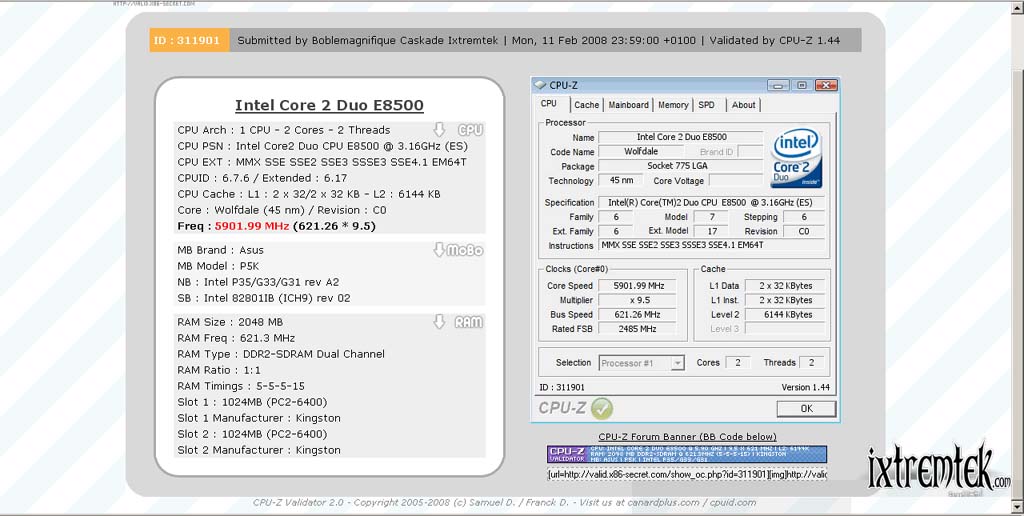This screenshot has width=1024, height=516.
Task: Close the CPU-Z window
Action: 826,85
